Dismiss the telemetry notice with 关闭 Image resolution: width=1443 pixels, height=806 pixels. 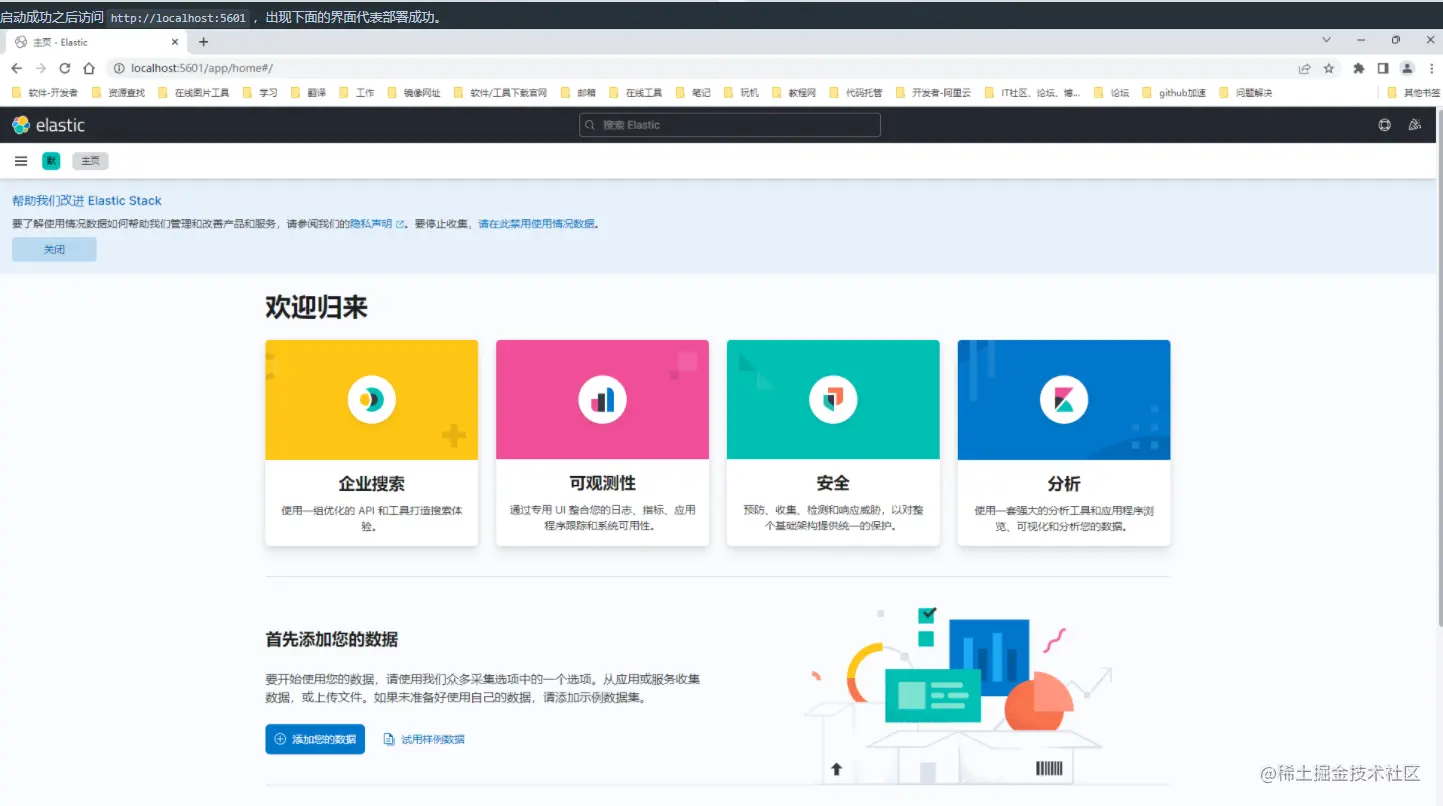point(54,250)
